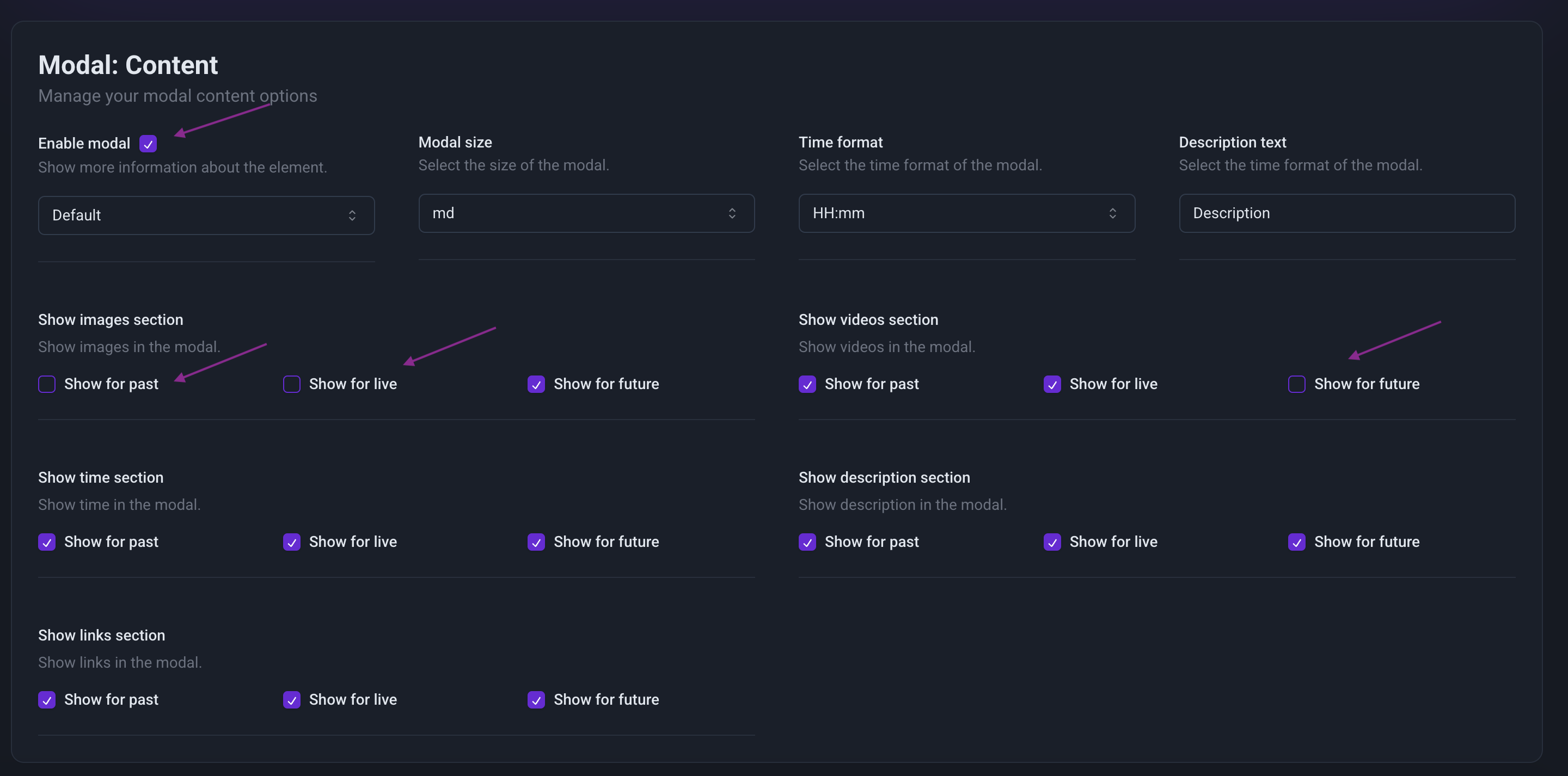Click the Show videos section heading
1568x776 pixels.
point(868,320)
